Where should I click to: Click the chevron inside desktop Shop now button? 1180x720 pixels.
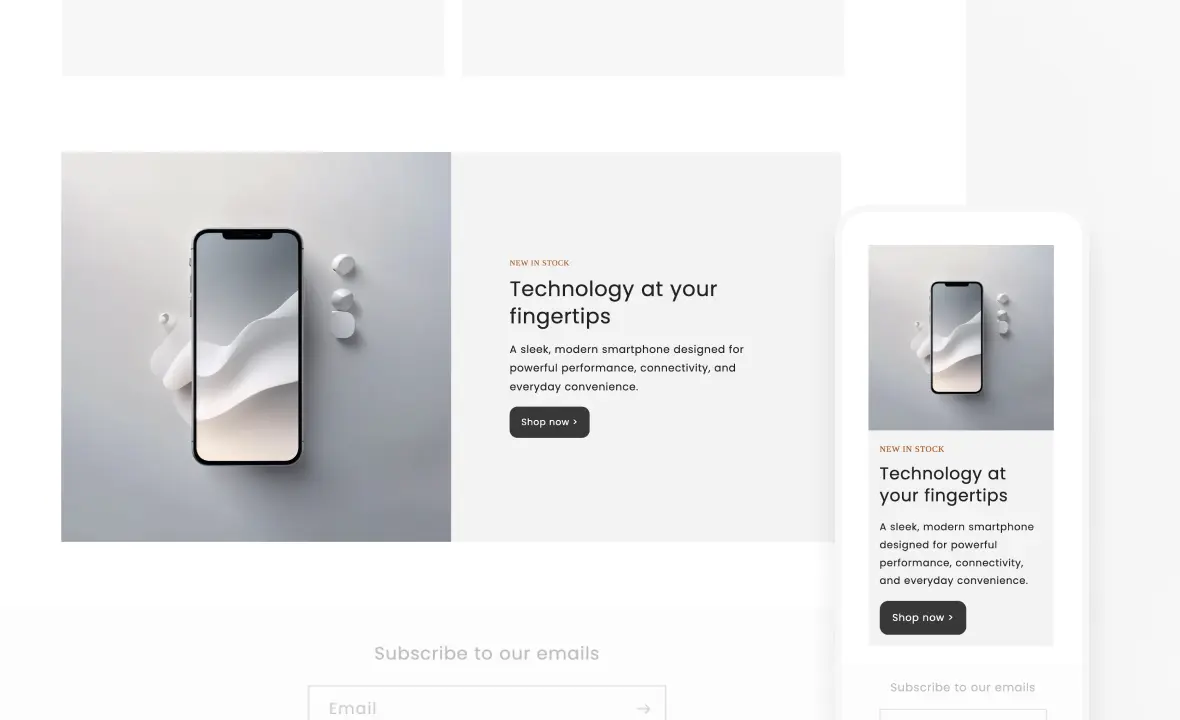[575, 422]
